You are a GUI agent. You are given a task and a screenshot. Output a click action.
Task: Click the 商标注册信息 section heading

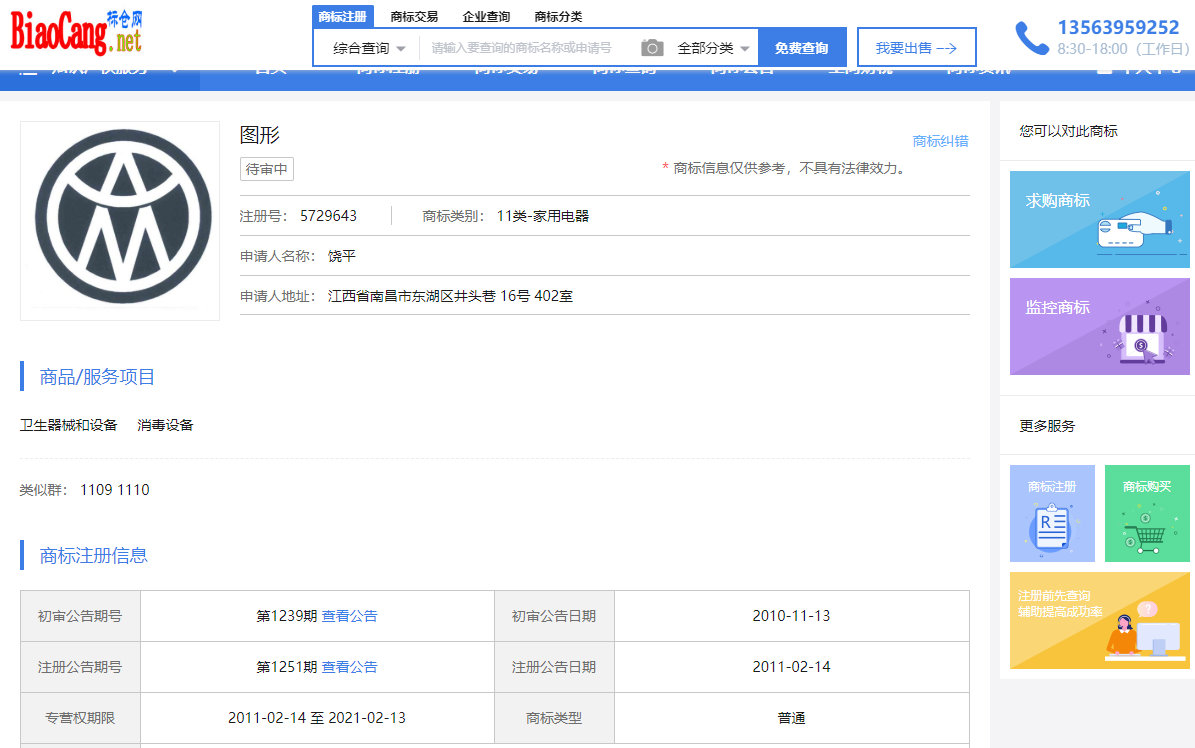pyautogui.click(x=93, y=555)
